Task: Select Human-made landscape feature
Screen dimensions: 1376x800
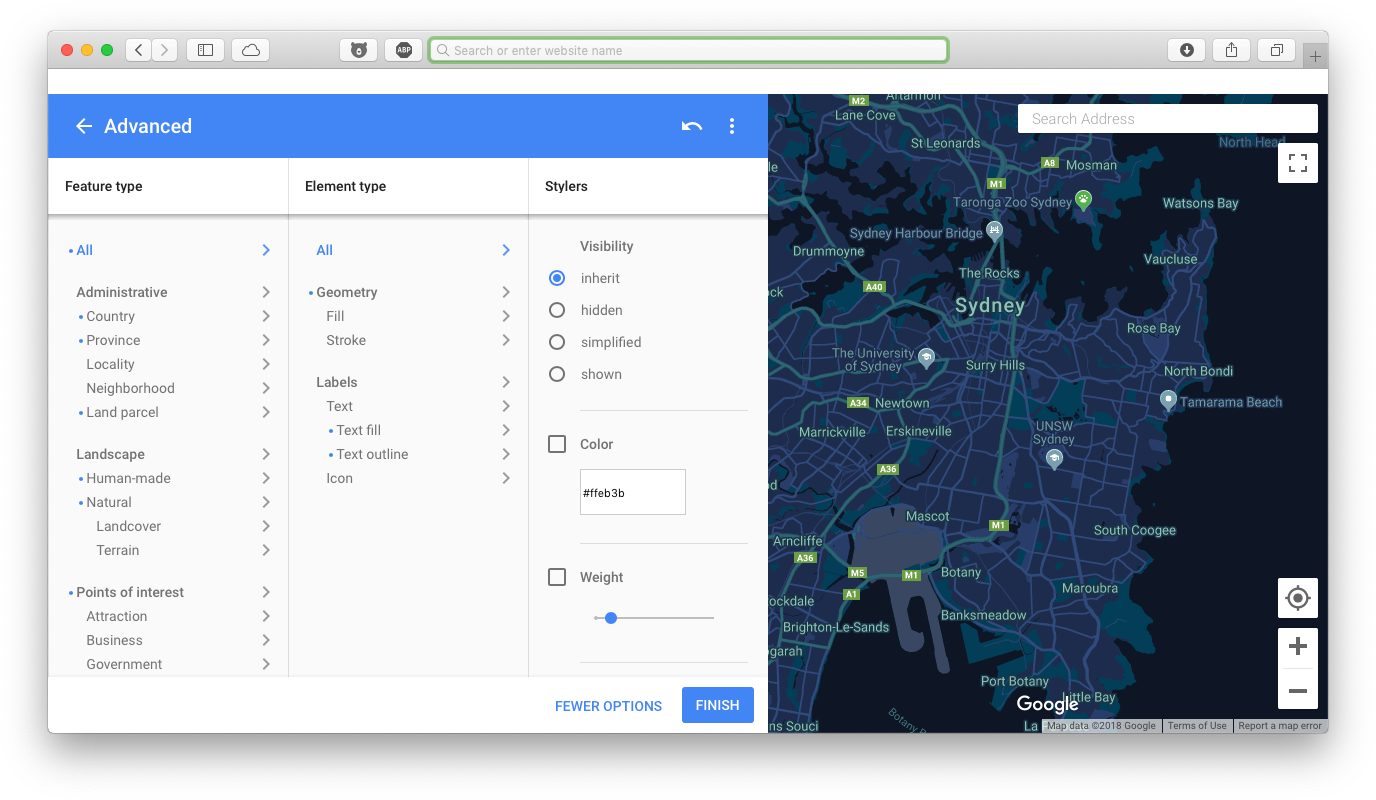Action: point(129,478)
